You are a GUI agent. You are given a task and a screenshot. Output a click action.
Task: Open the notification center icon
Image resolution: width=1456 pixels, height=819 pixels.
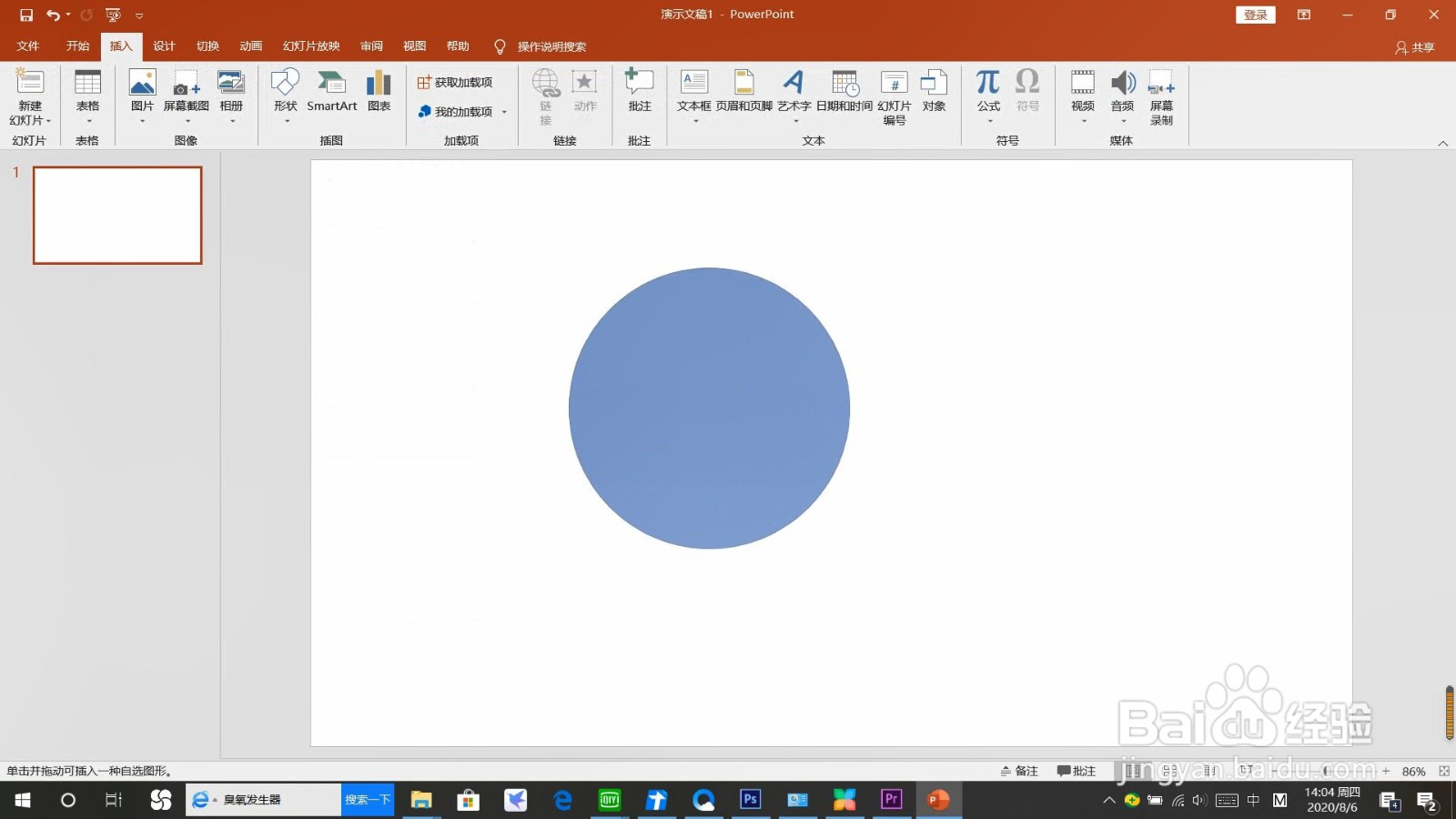1427,801
